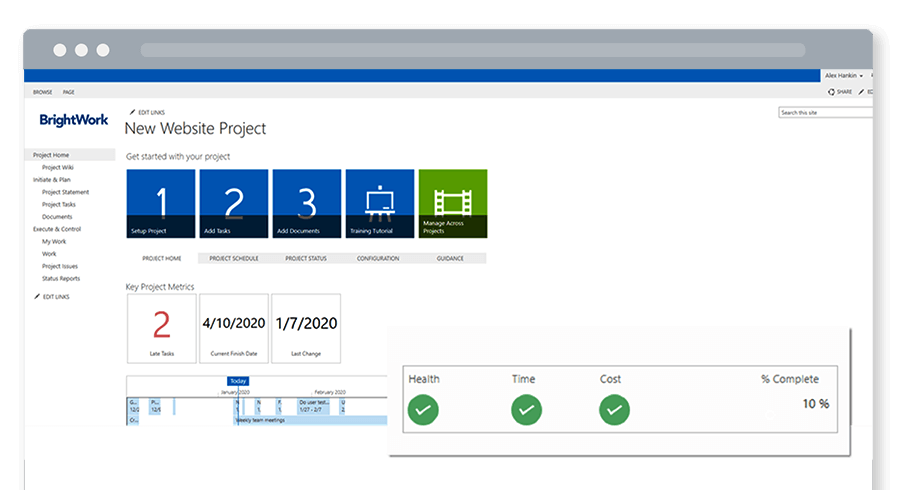Click the BrightWork logo
900x490 pixels.
point(73,120)
